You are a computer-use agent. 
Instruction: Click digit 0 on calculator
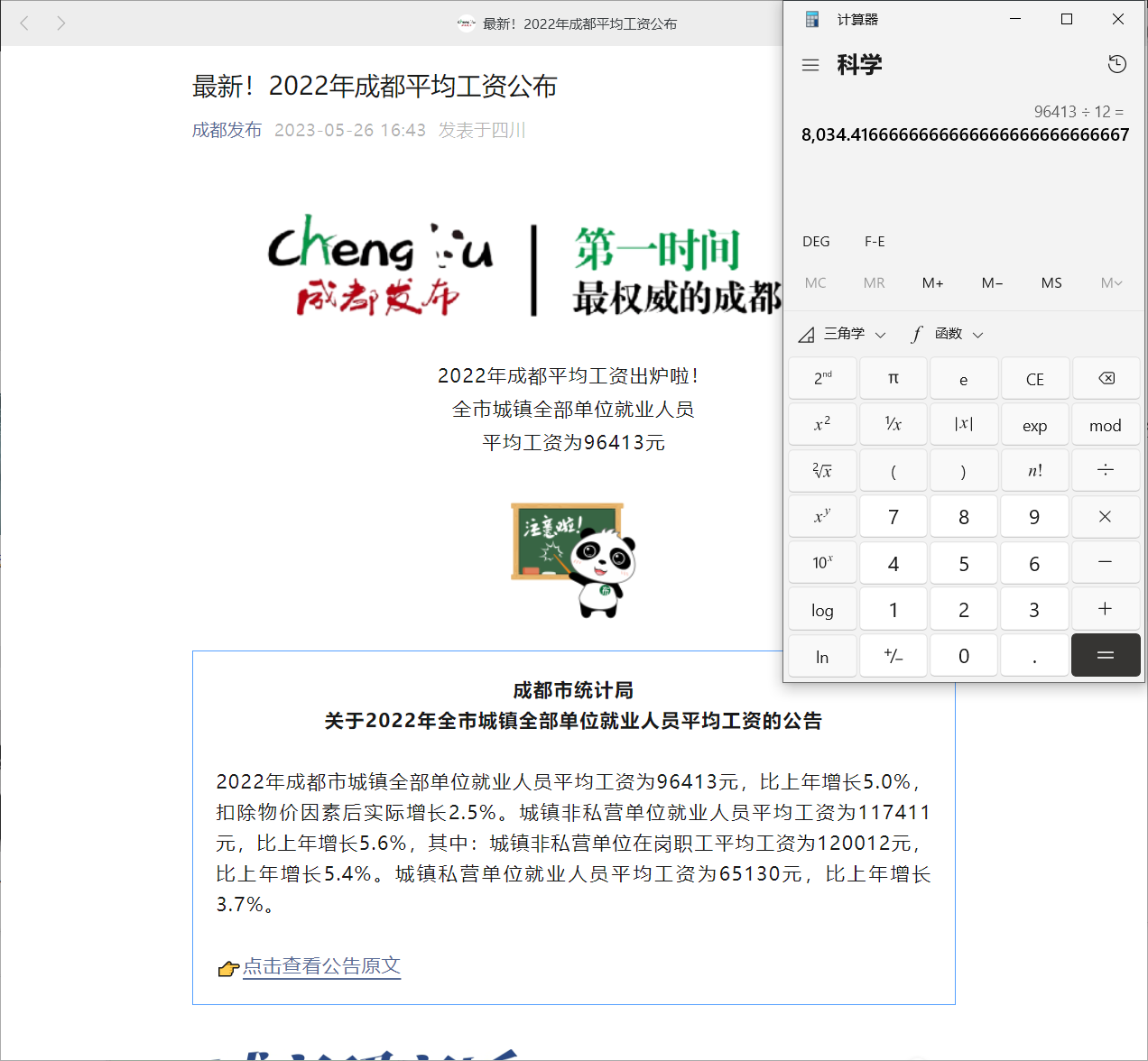click(964, 656)
